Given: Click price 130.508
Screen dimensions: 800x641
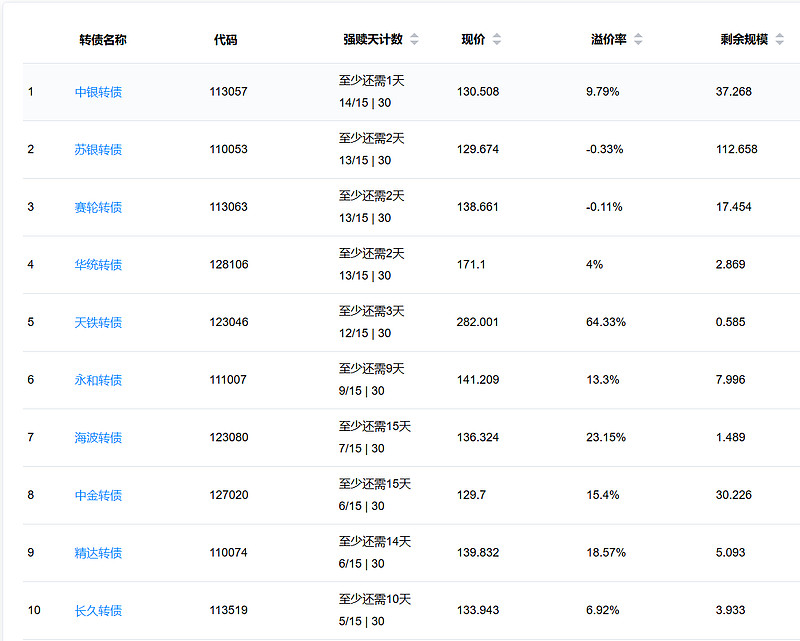Looking at the screenshot, I should [x=478, y=92].
